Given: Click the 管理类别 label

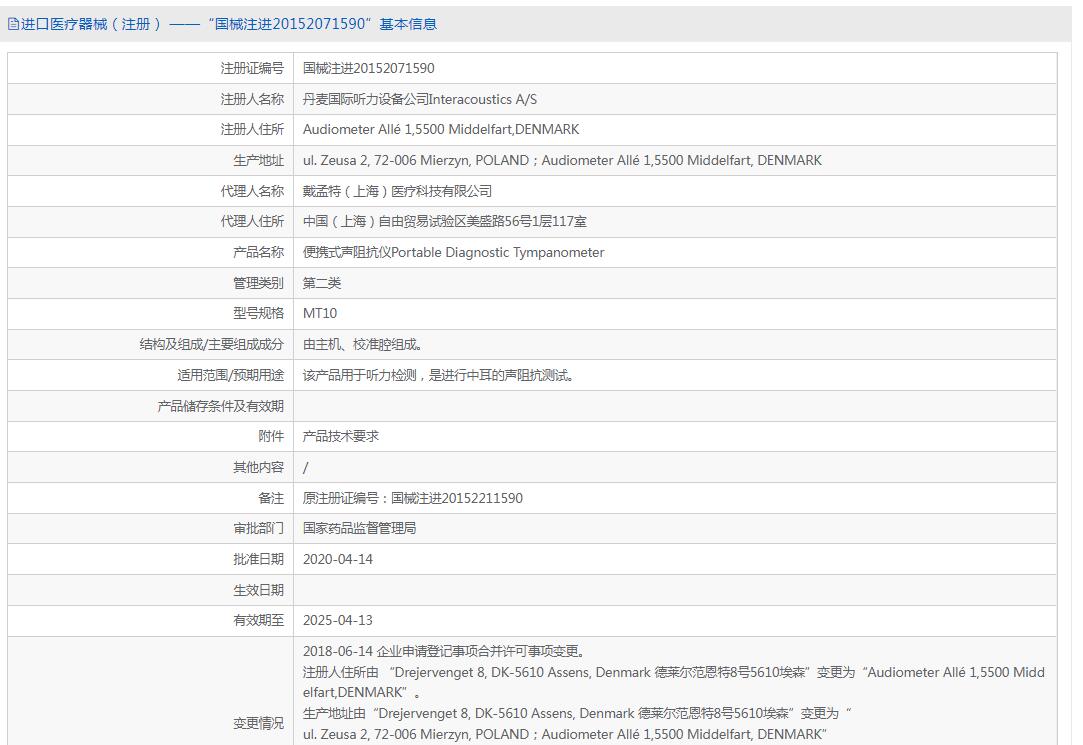Looking at the screenshot, I should tap(258, 283).
